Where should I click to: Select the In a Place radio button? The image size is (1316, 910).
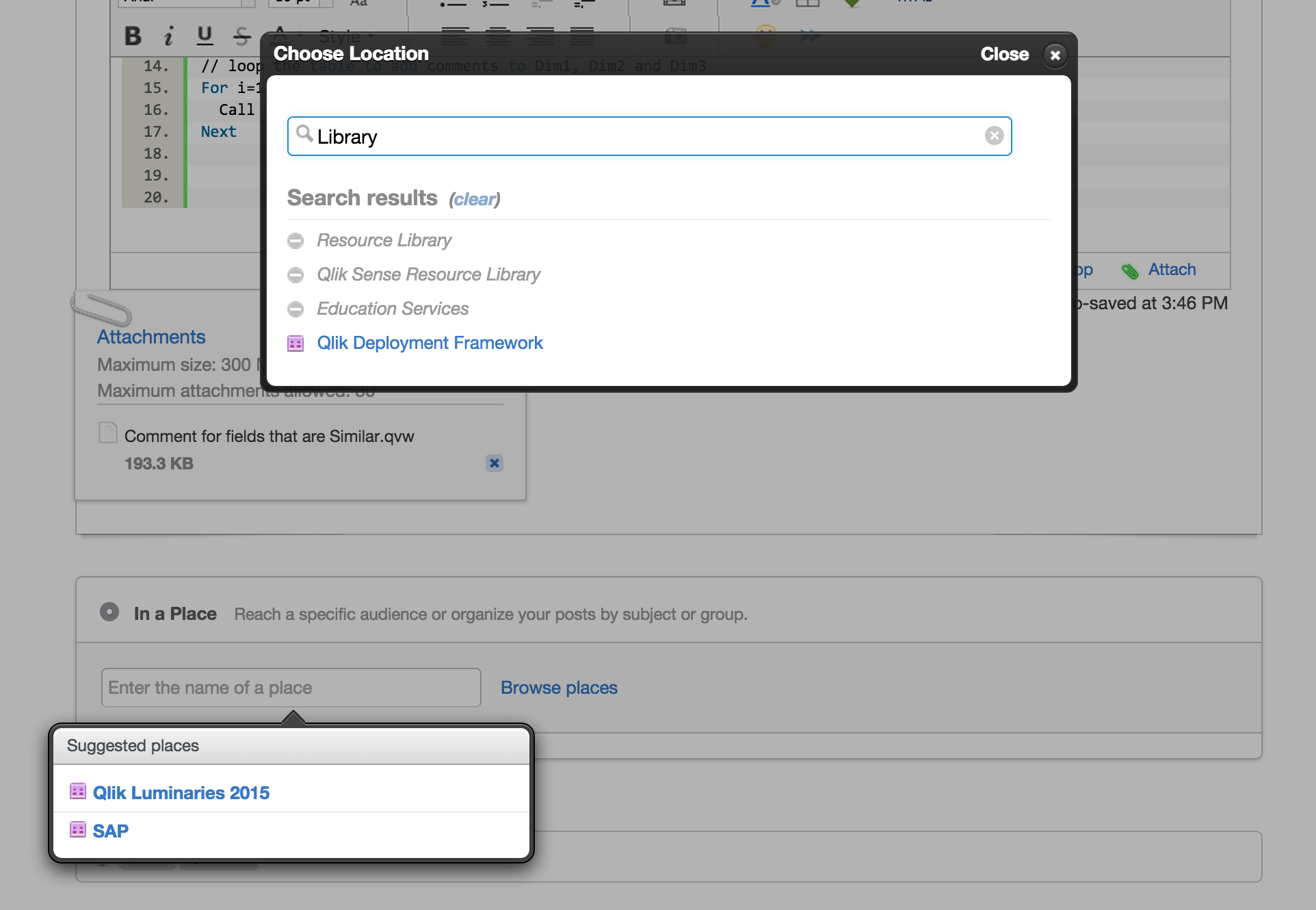[109, 612]
